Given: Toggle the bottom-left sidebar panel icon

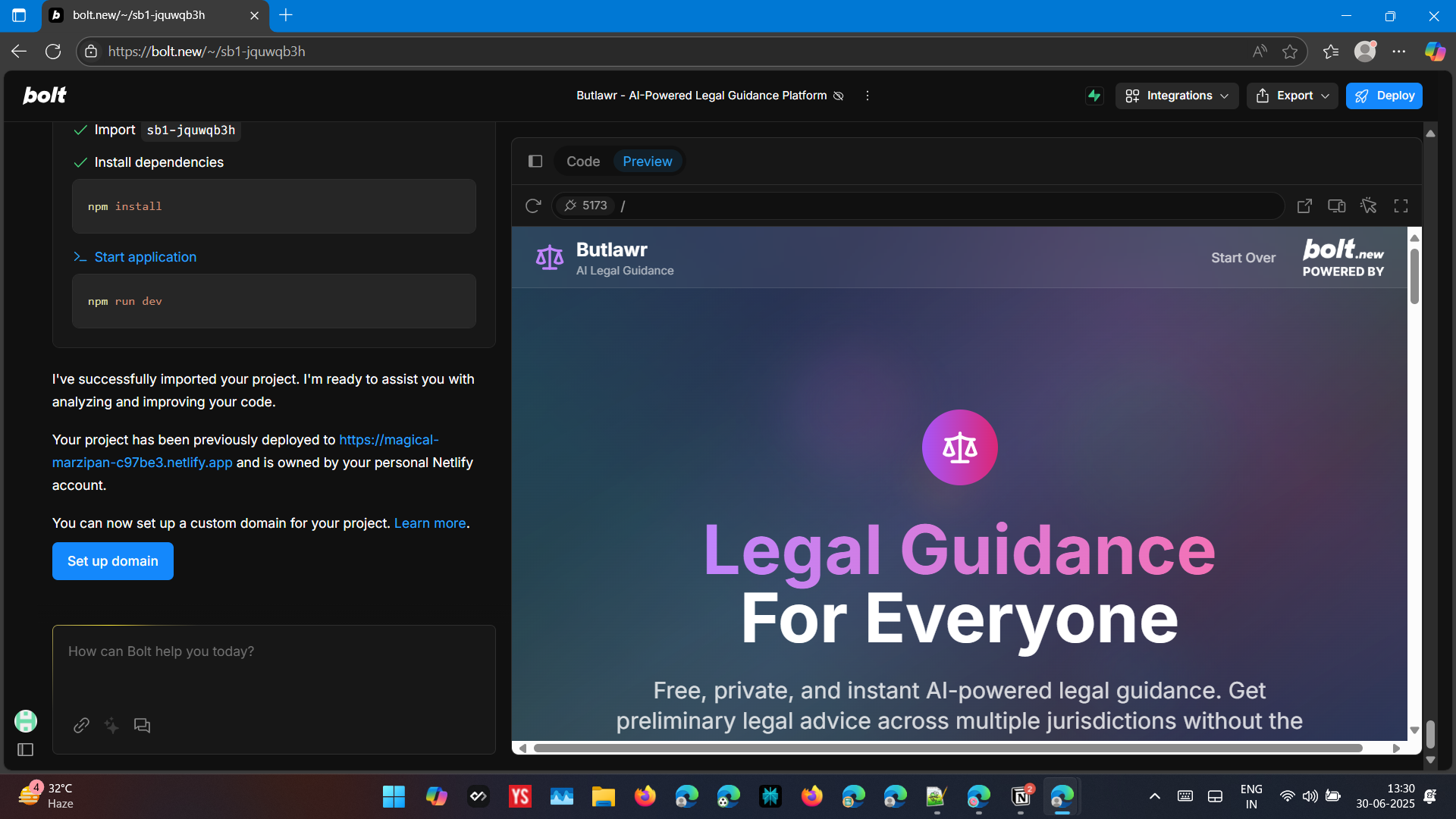Looking at the screenshot, I should 25,750.
